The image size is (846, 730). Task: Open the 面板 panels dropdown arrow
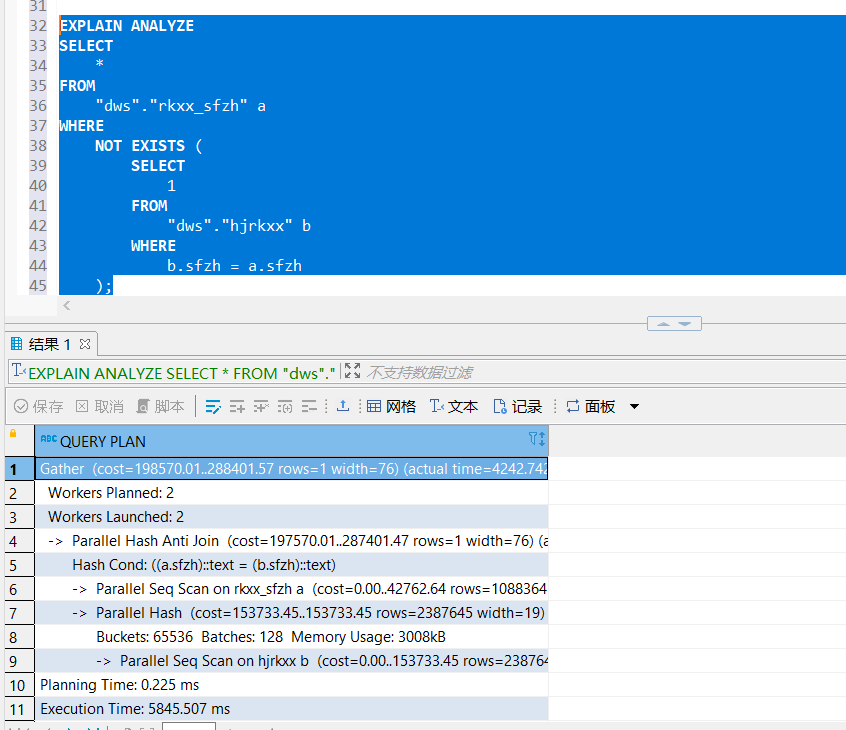(634, 407)
